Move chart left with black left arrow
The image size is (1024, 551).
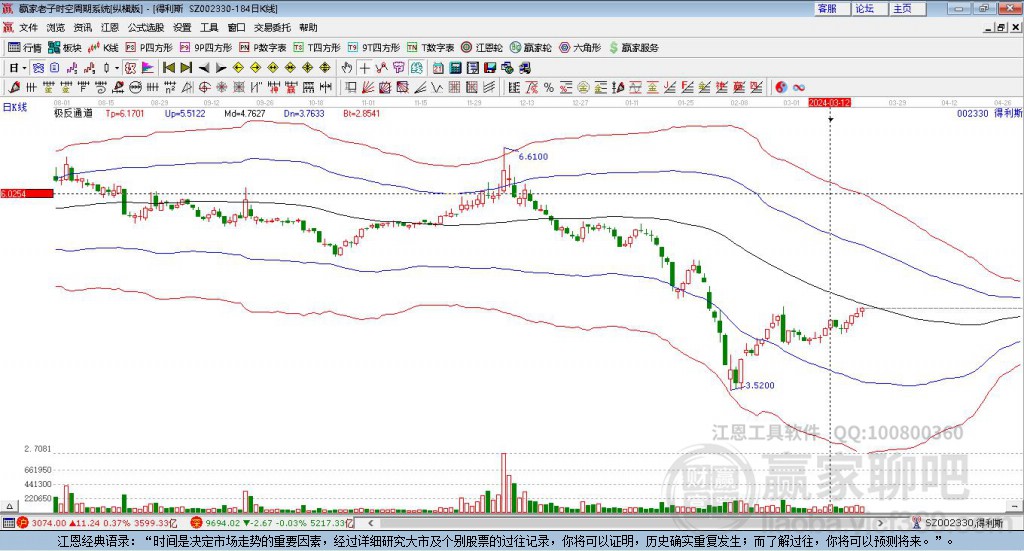coord(204,68)
